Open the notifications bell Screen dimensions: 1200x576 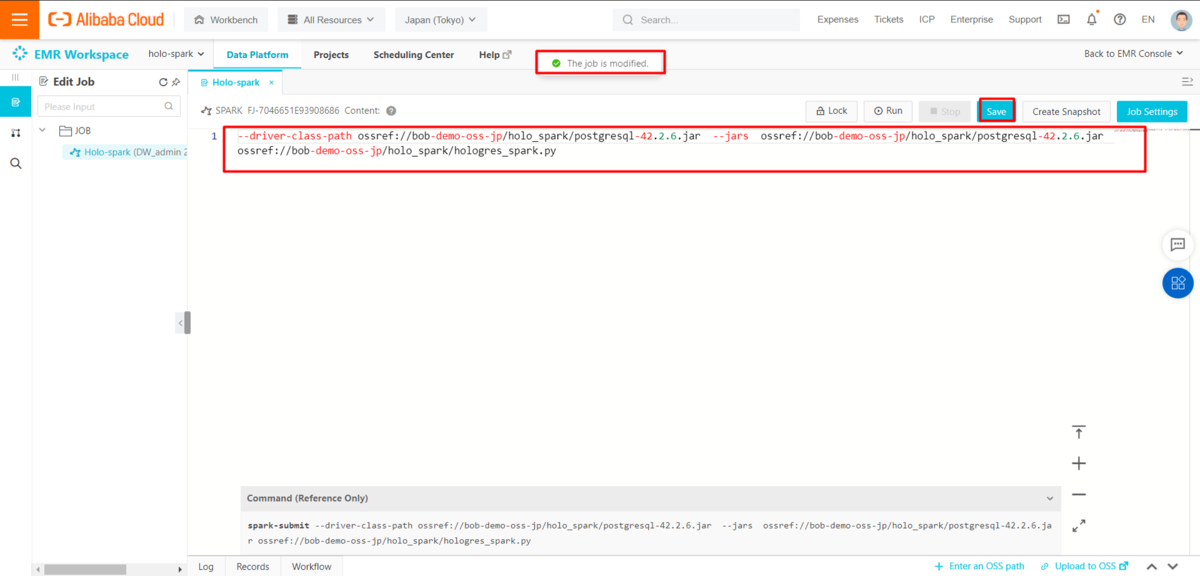1091,19
